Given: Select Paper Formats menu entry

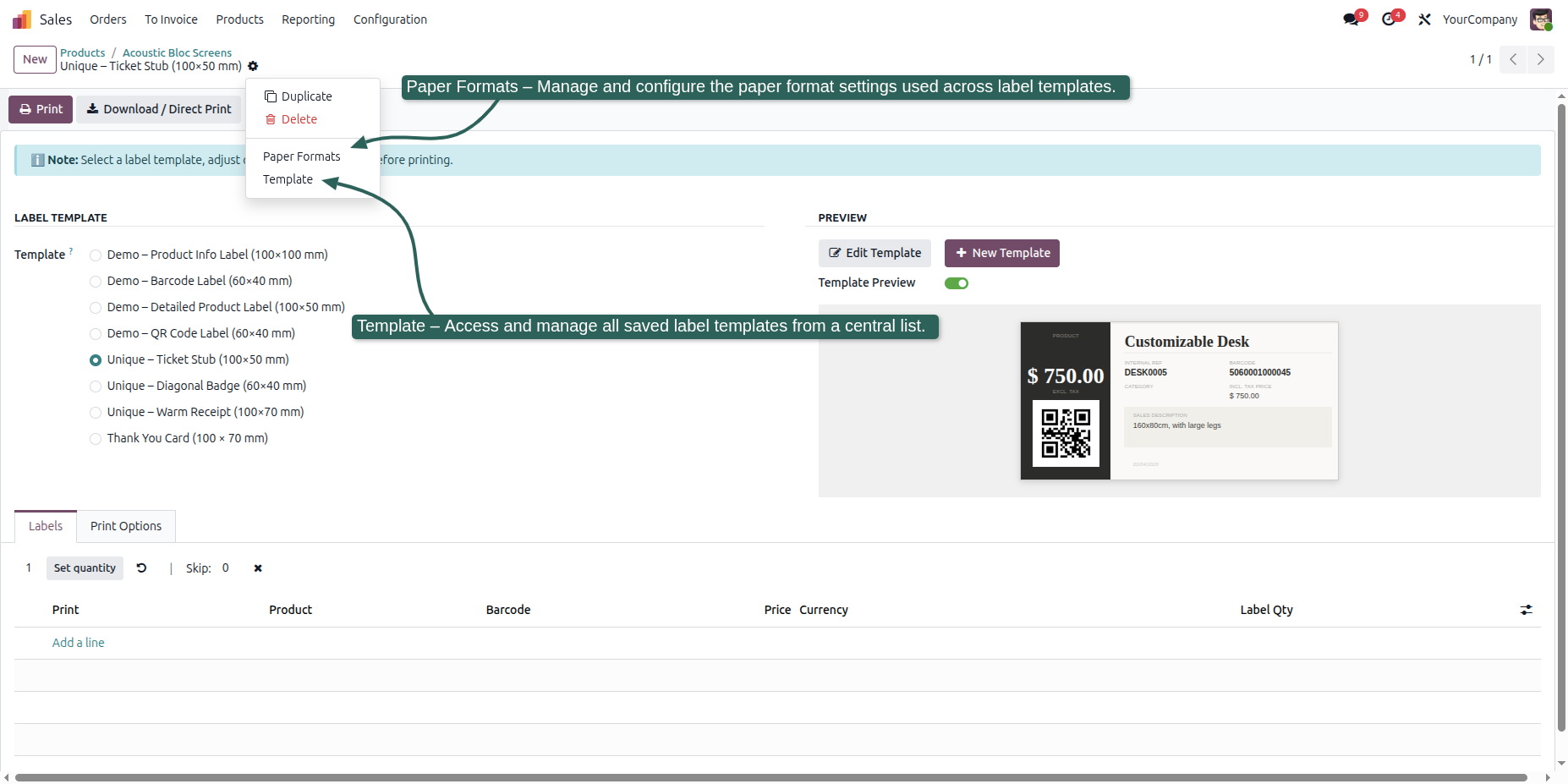Looking at the screenshot, I should tap(302, 156).
